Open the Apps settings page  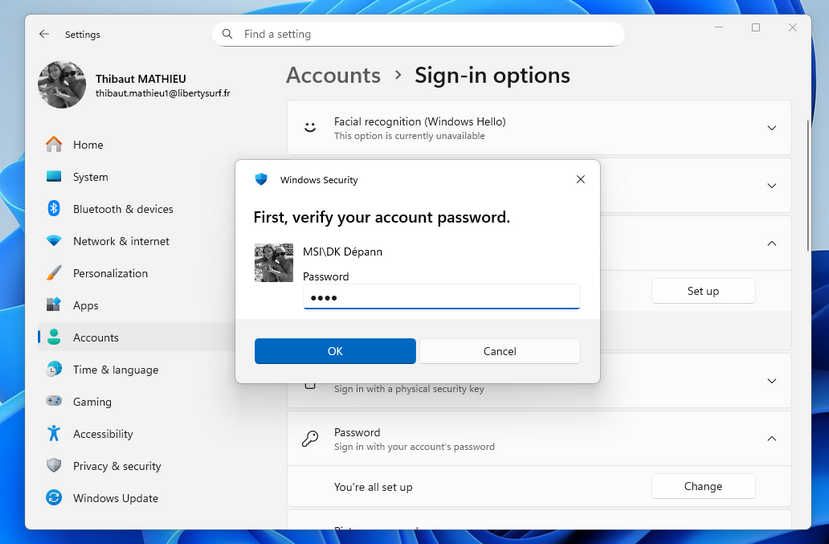(x=136, y=305)
